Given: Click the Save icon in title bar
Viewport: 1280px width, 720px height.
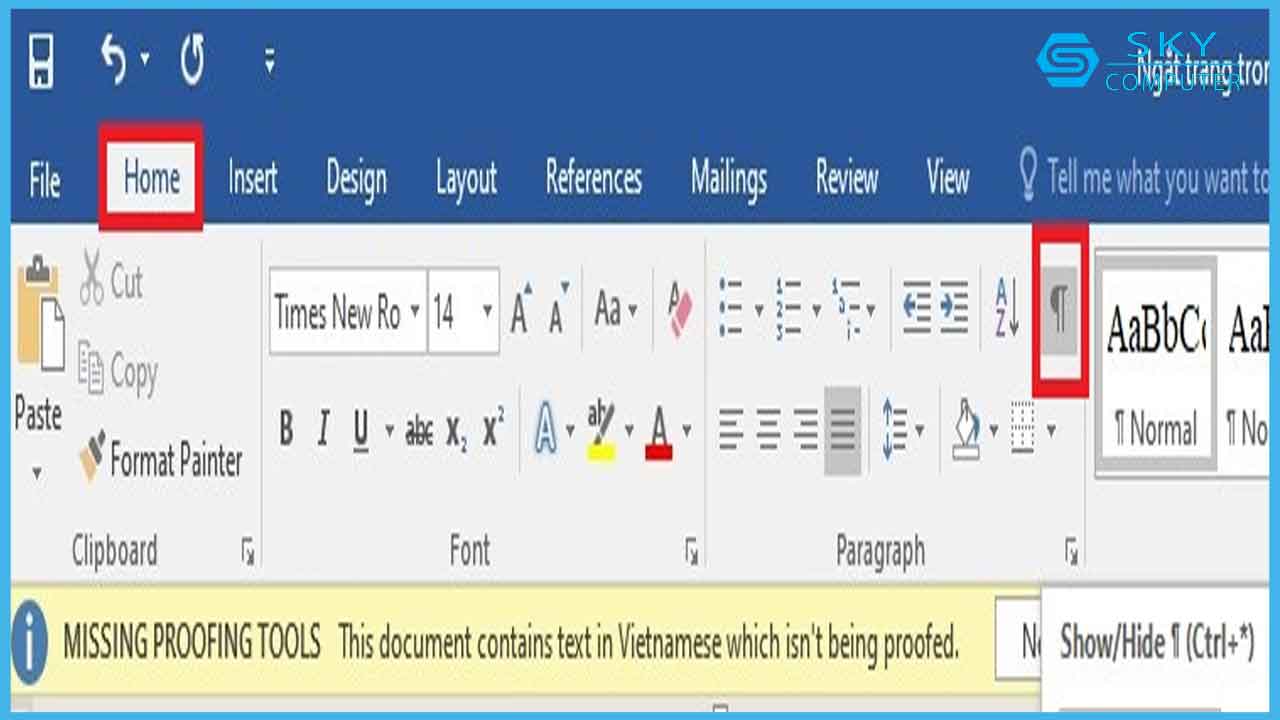Looking at the screenshot, I should pyautogui.click(x=40, y=62).
